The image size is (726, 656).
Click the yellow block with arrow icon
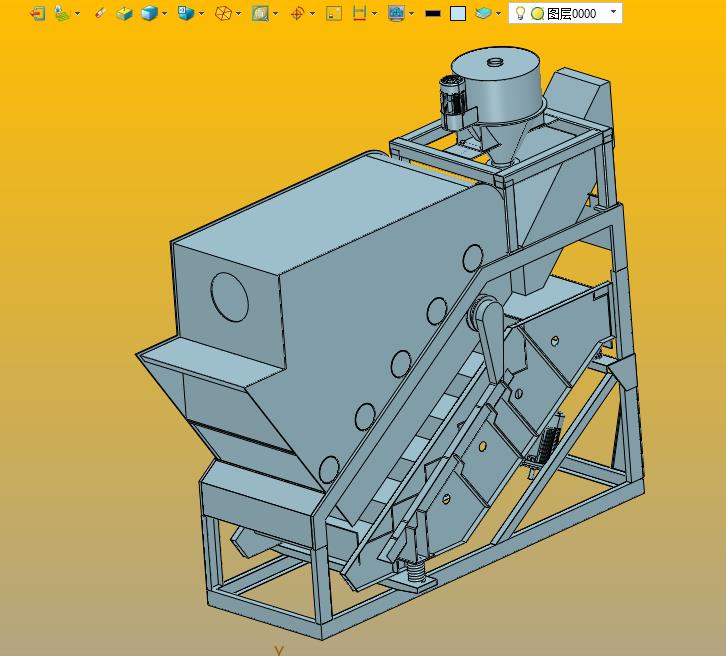[x=124, y=13]
